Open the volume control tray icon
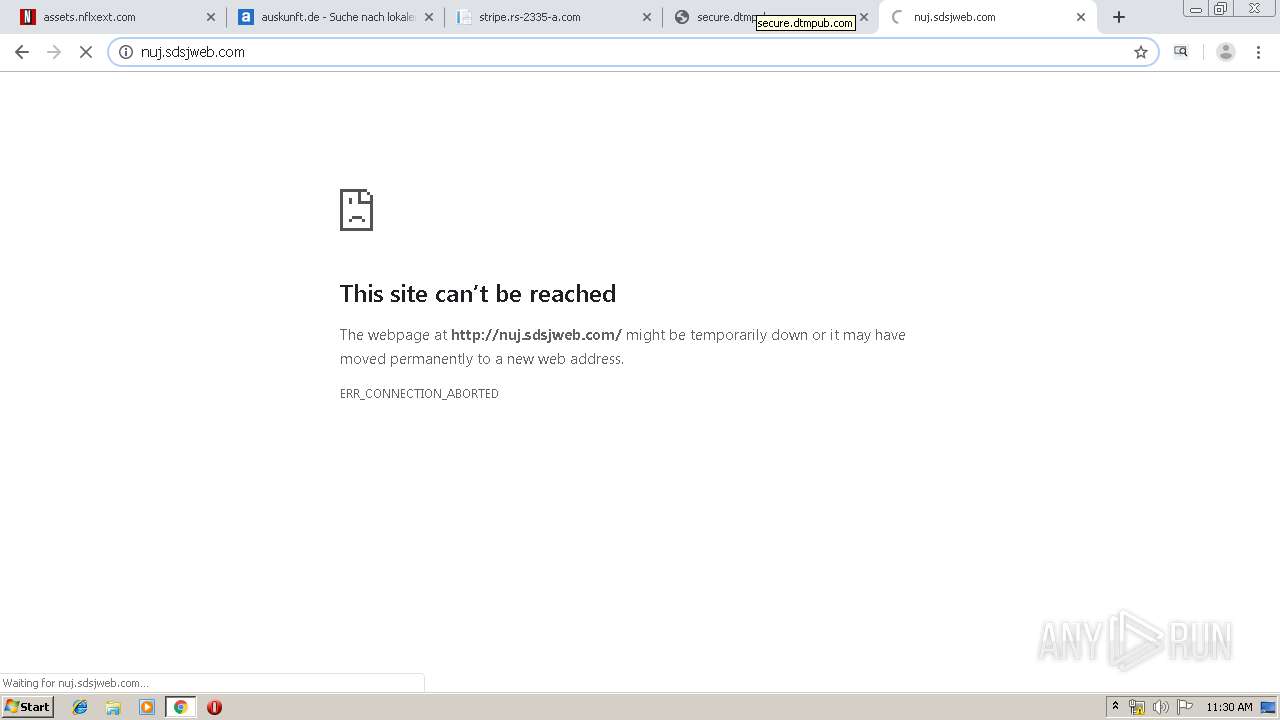 coord(1160,707)
